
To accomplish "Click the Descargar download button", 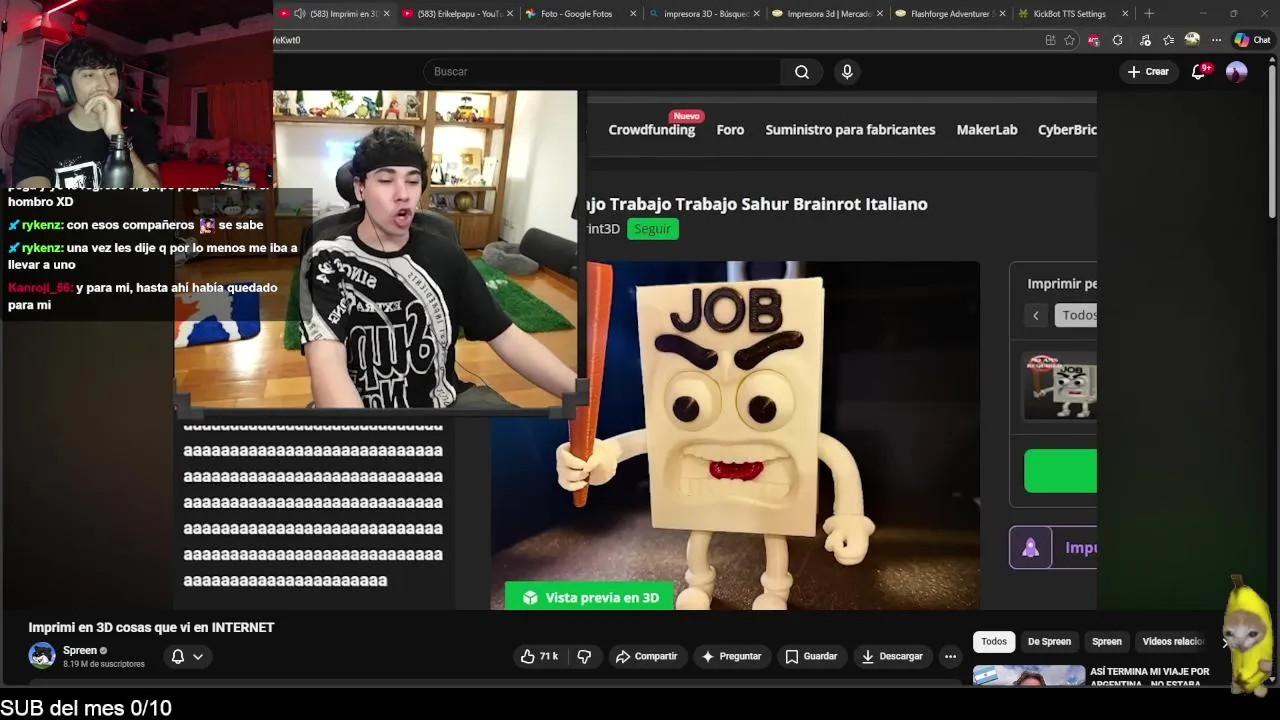I will [x=892, y=656].
